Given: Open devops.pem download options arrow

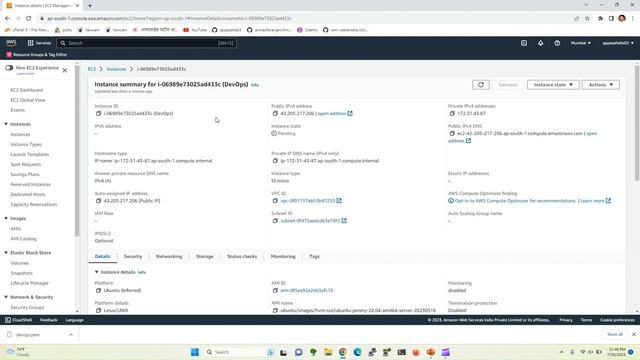Looking at the screenshot, I should [71, 335].
